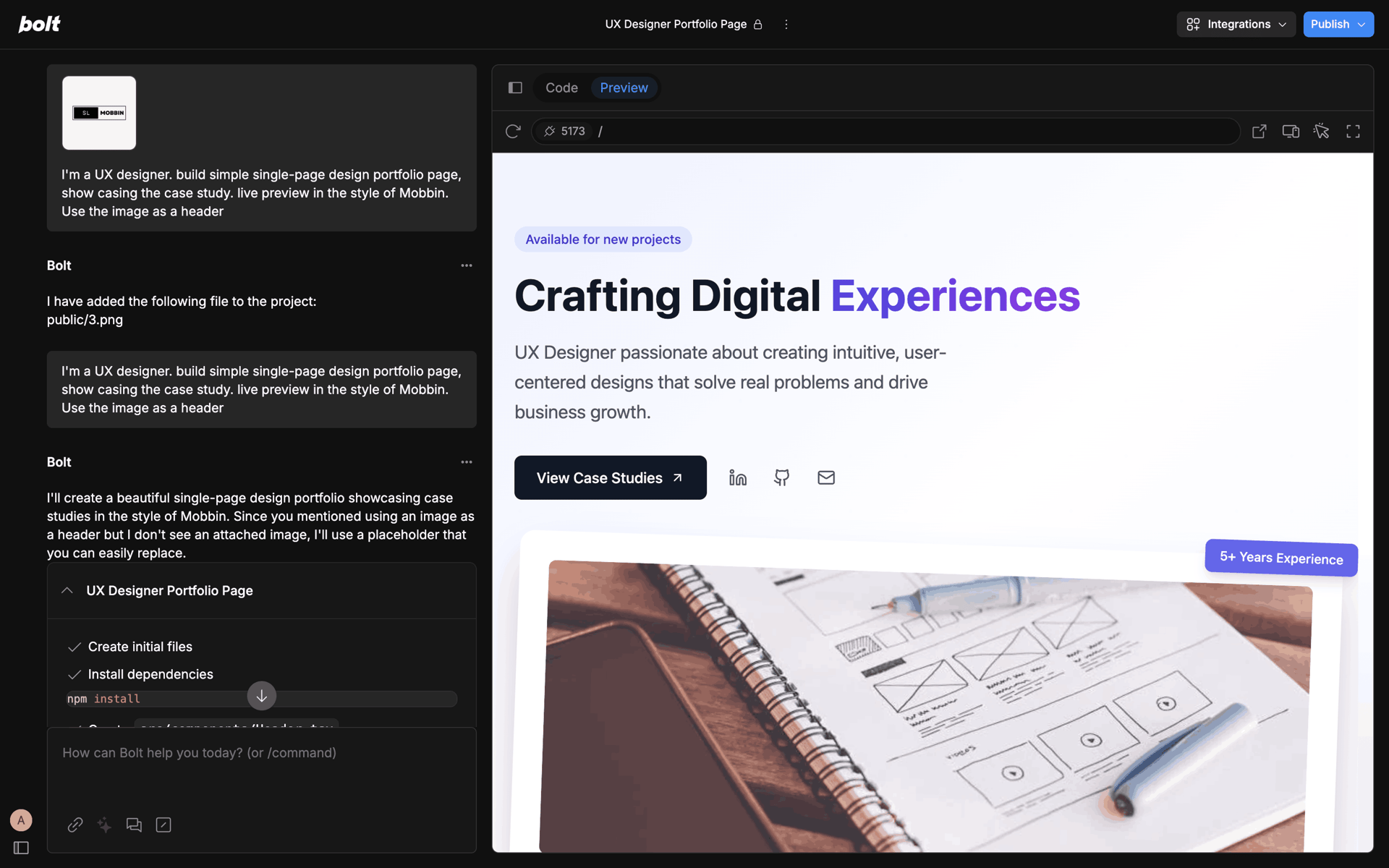This screenshot has width=1389, height=868.
Task: Click the 5+ Years Experience badge
Action: point(1281,558)
